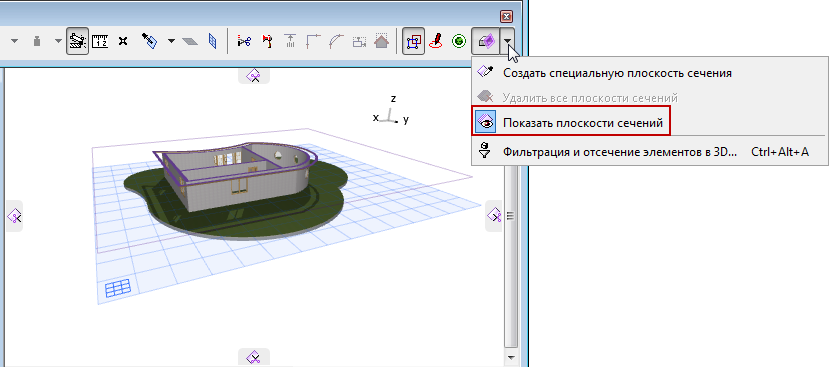Click the right cutting plane scissors handle
Viewport: 829px width, 367px height.
[x=494, y=216]
